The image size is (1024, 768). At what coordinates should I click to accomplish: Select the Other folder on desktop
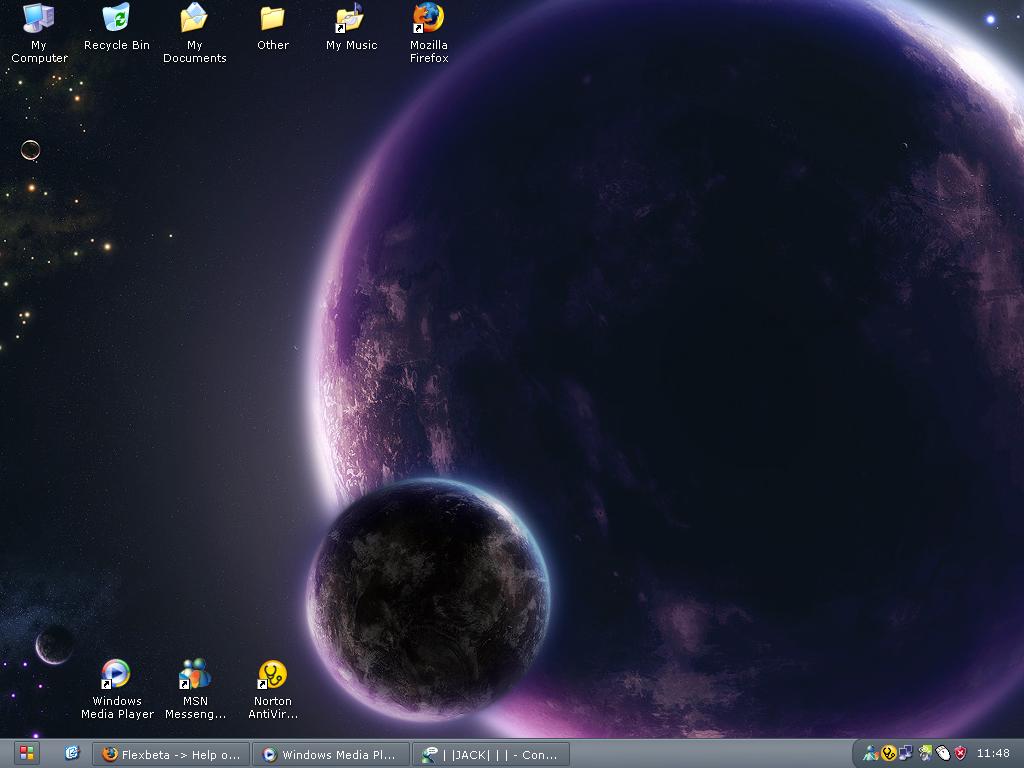272,20
